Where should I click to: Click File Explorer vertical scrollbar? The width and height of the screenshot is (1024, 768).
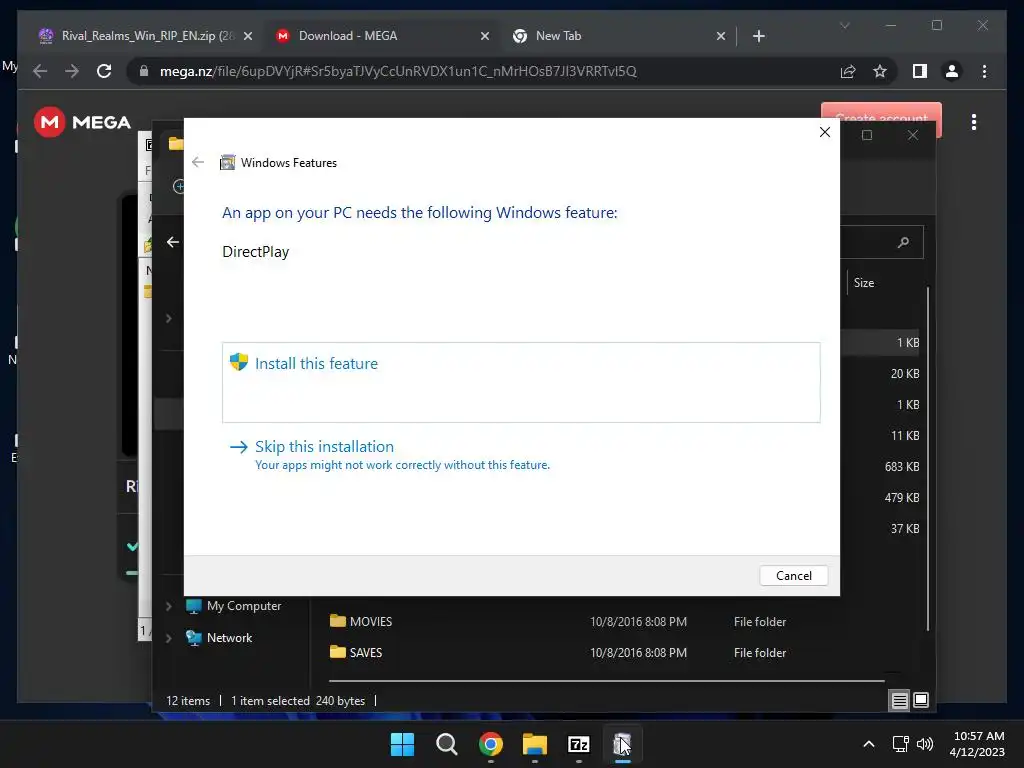click(927, 458)
